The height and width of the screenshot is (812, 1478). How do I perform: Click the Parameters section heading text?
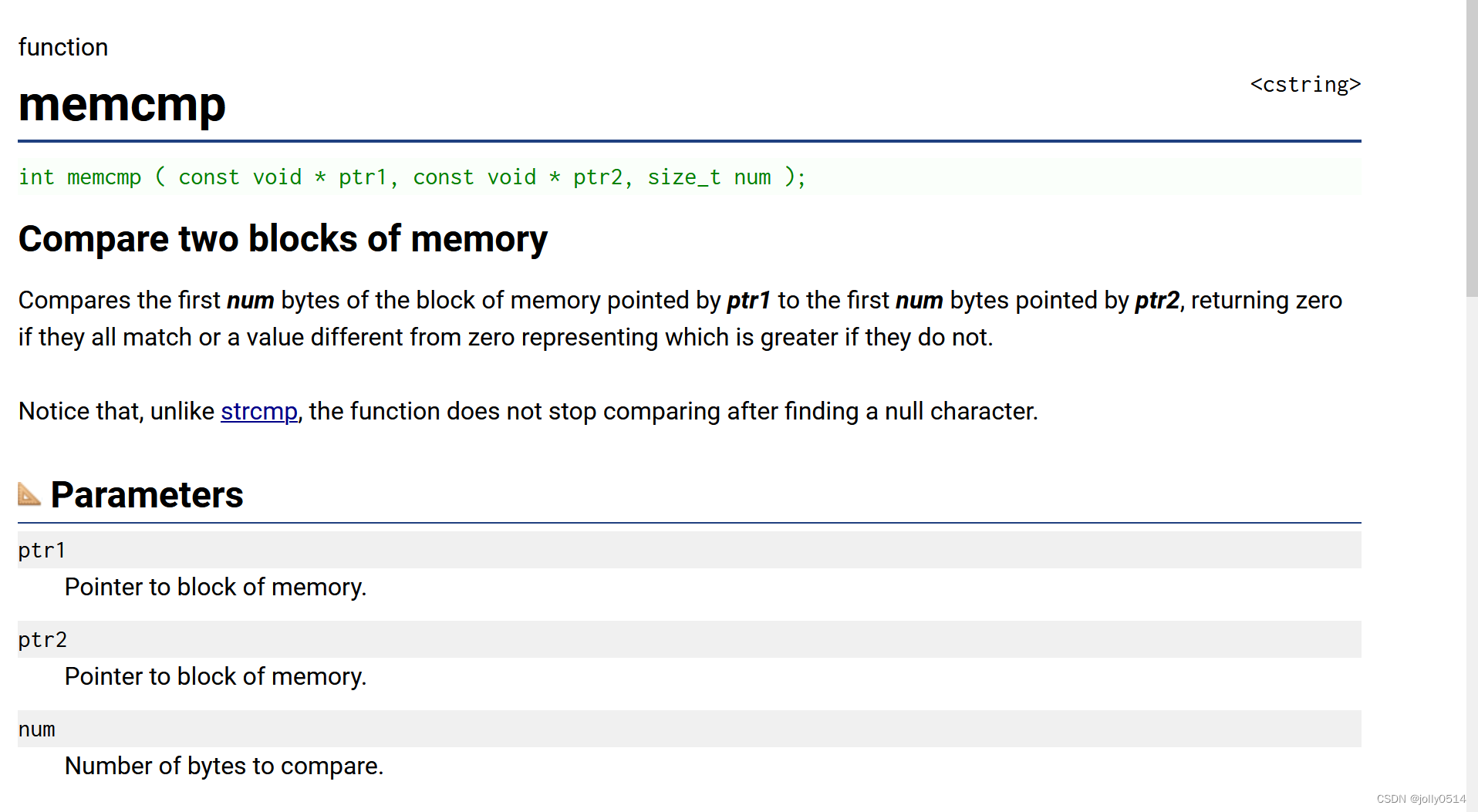pos(147,494)
